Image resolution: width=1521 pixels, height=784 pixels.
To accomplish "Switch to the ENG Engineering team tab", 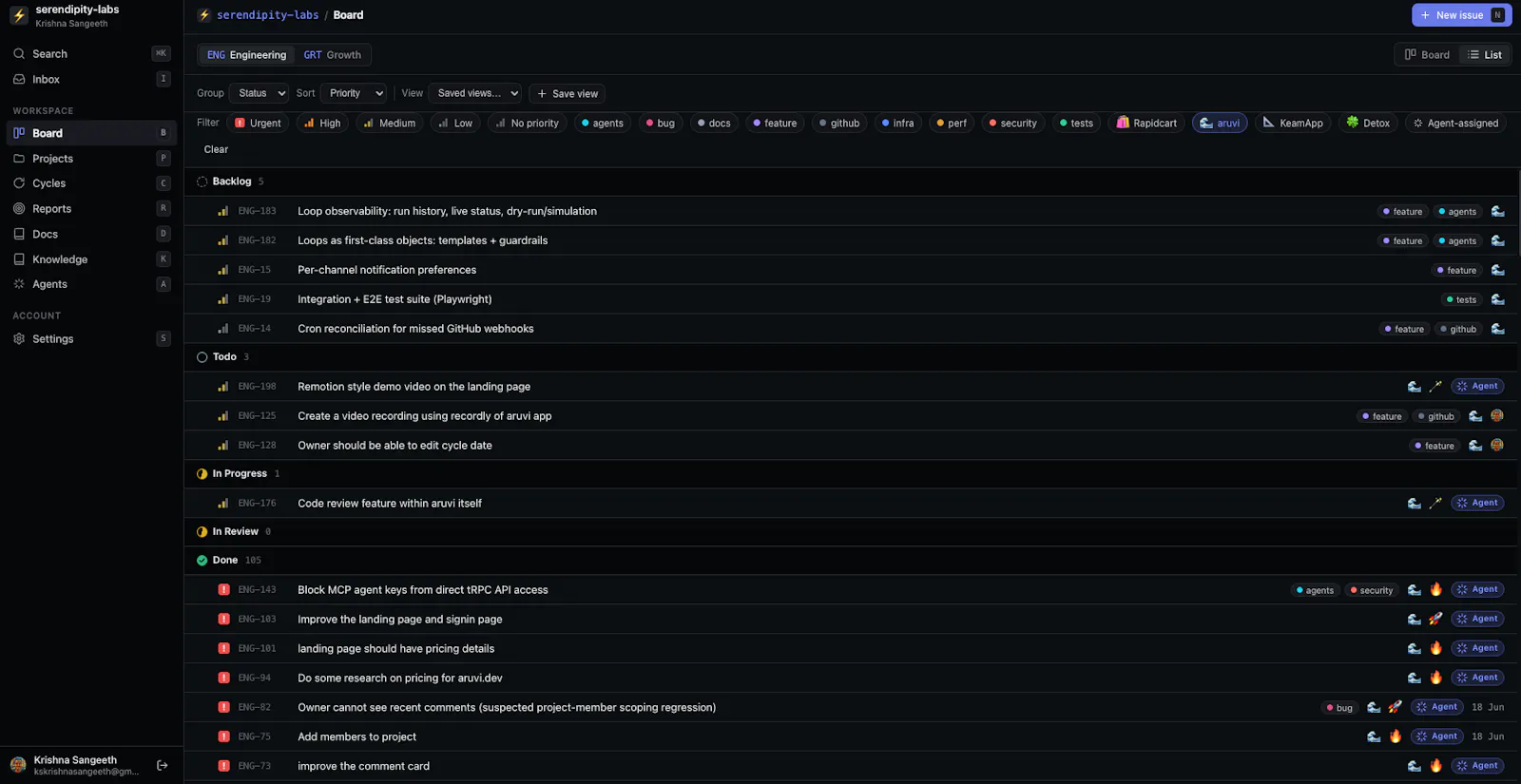I will [246, 55].
